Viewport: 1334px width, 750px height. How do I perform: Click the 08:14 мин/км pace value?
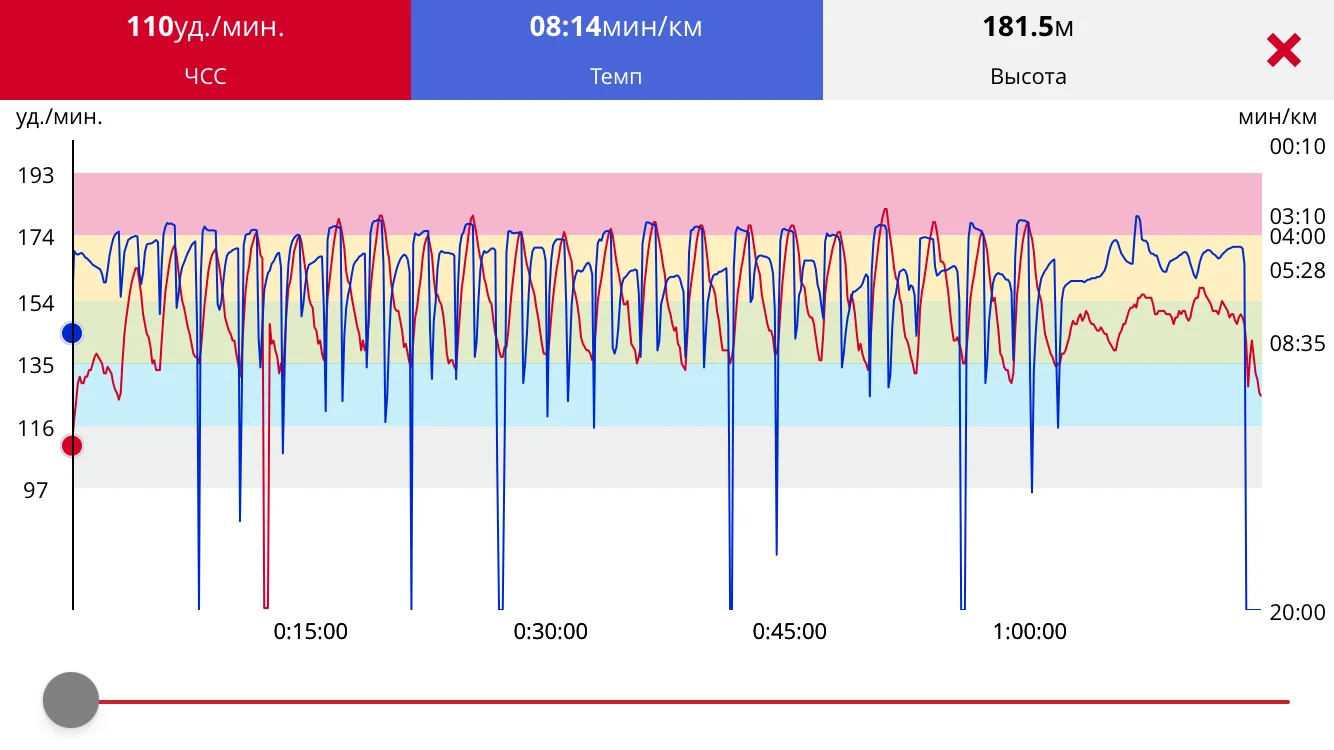616,27
